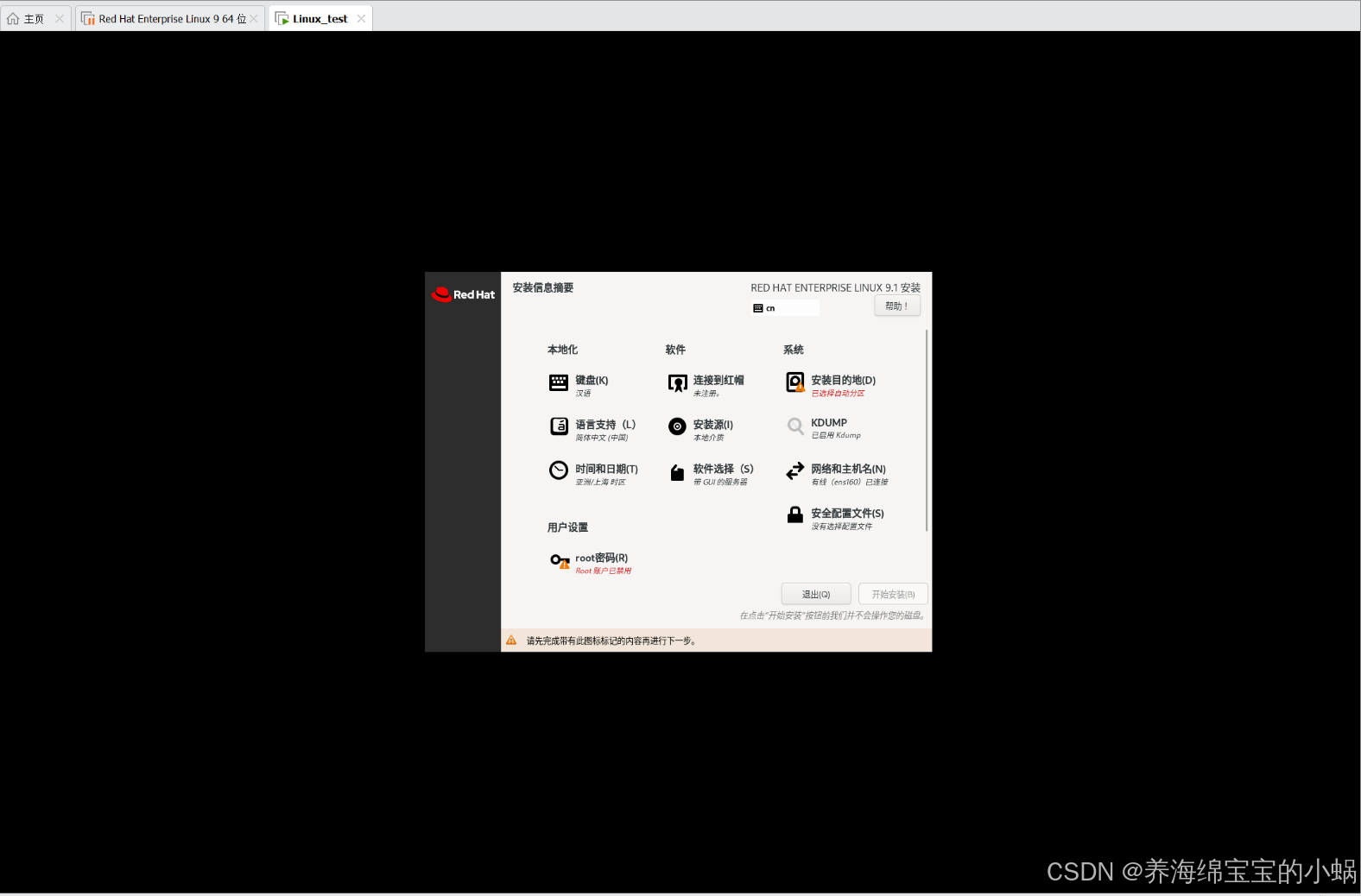Click the 有线 (ens160) 已连接 status text
The height and width of the screenshot is (896, 1361).
[850, 483]
